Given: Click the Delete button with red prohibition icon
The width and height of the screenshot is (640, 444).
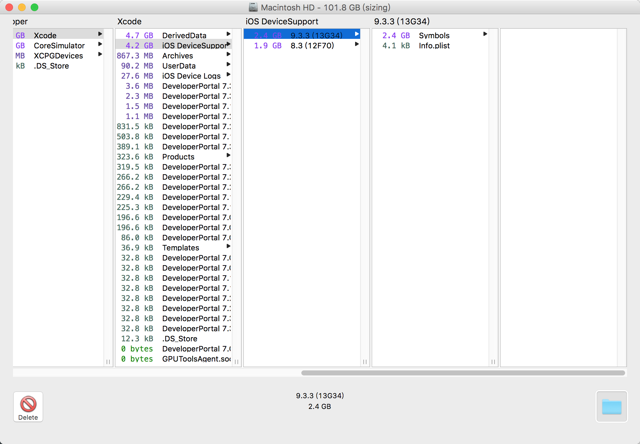Looking at the screenshot, I should (28, 407).
